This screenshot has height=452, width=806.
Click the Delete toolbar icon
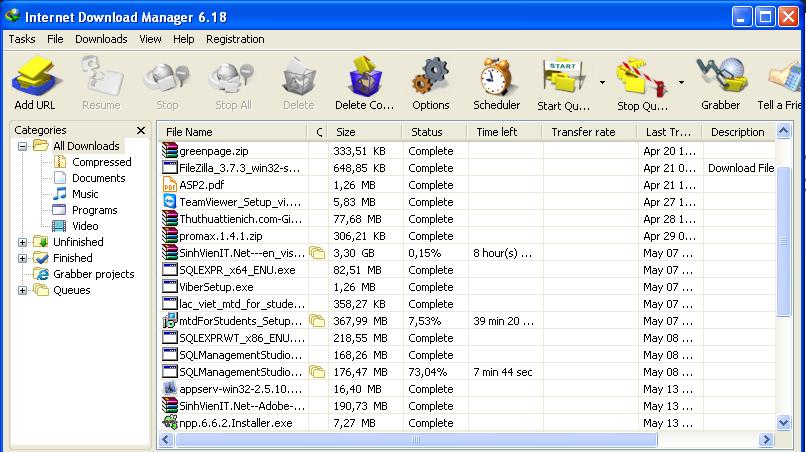pyautogui.click(x=299, y=77)
